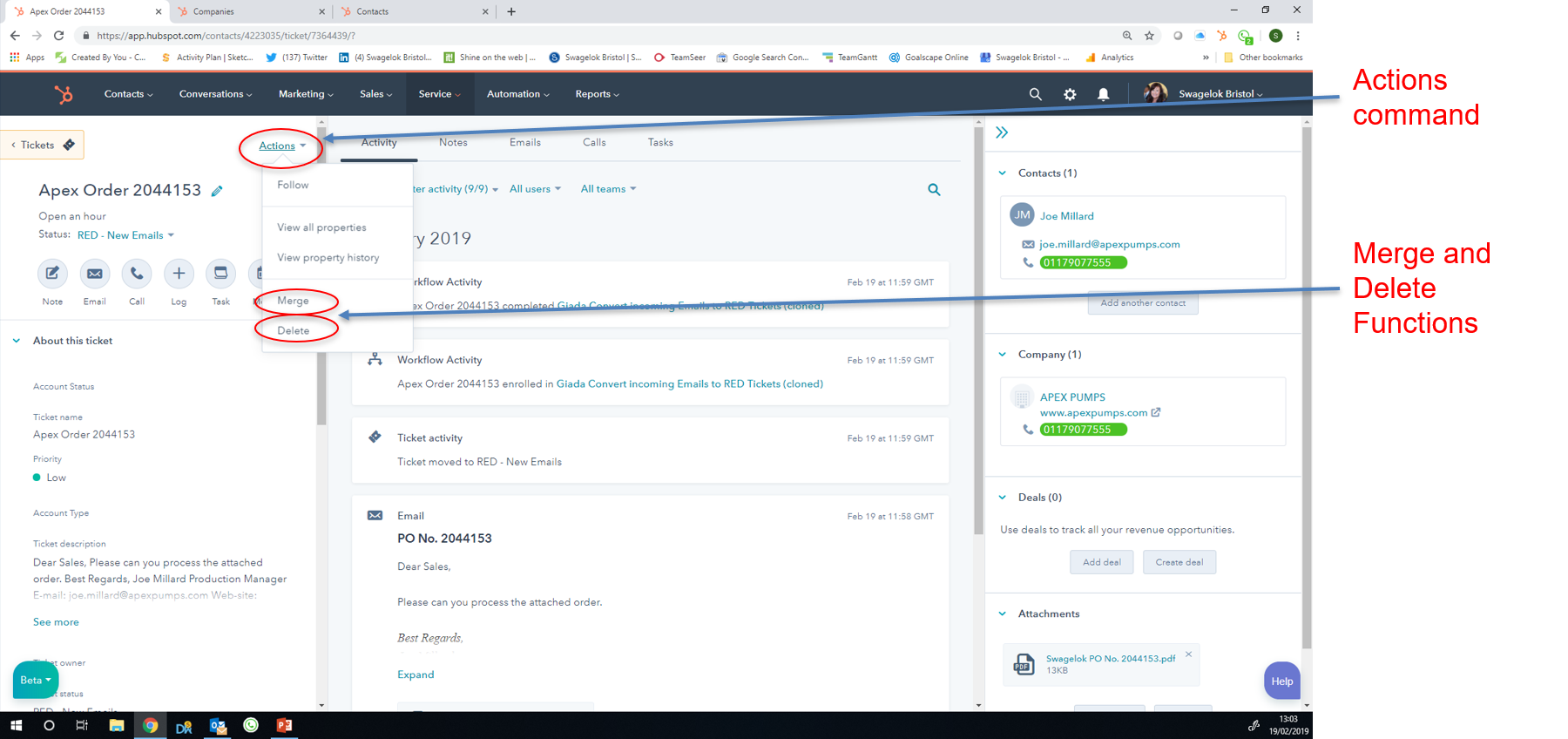Collapse the Attachments section
This screenshot has height=739, width=1568.
pyautogui.click(x=1002, y=614)
